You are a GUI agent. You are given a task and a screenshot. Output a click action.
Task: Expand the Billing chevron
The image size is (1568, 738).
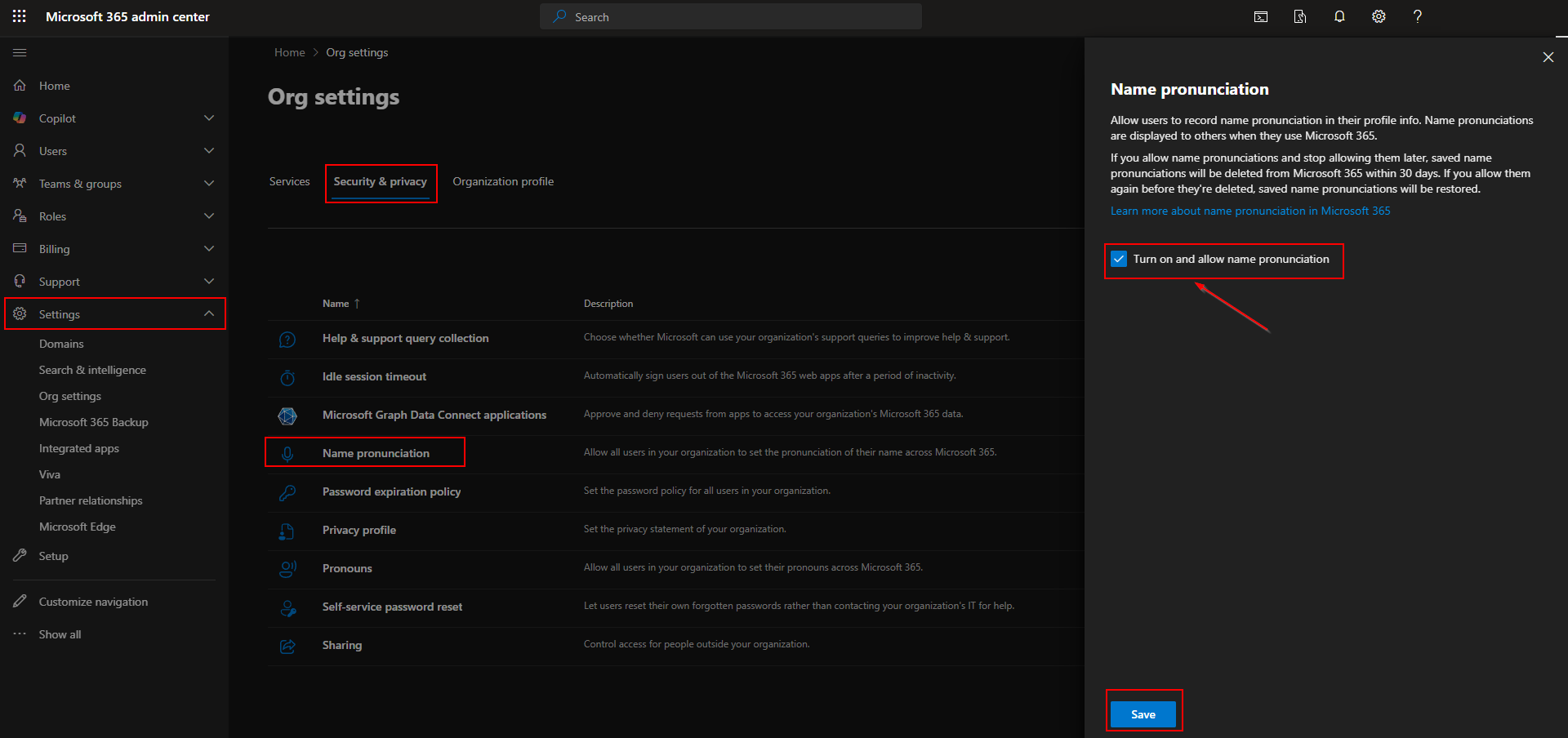209,249
